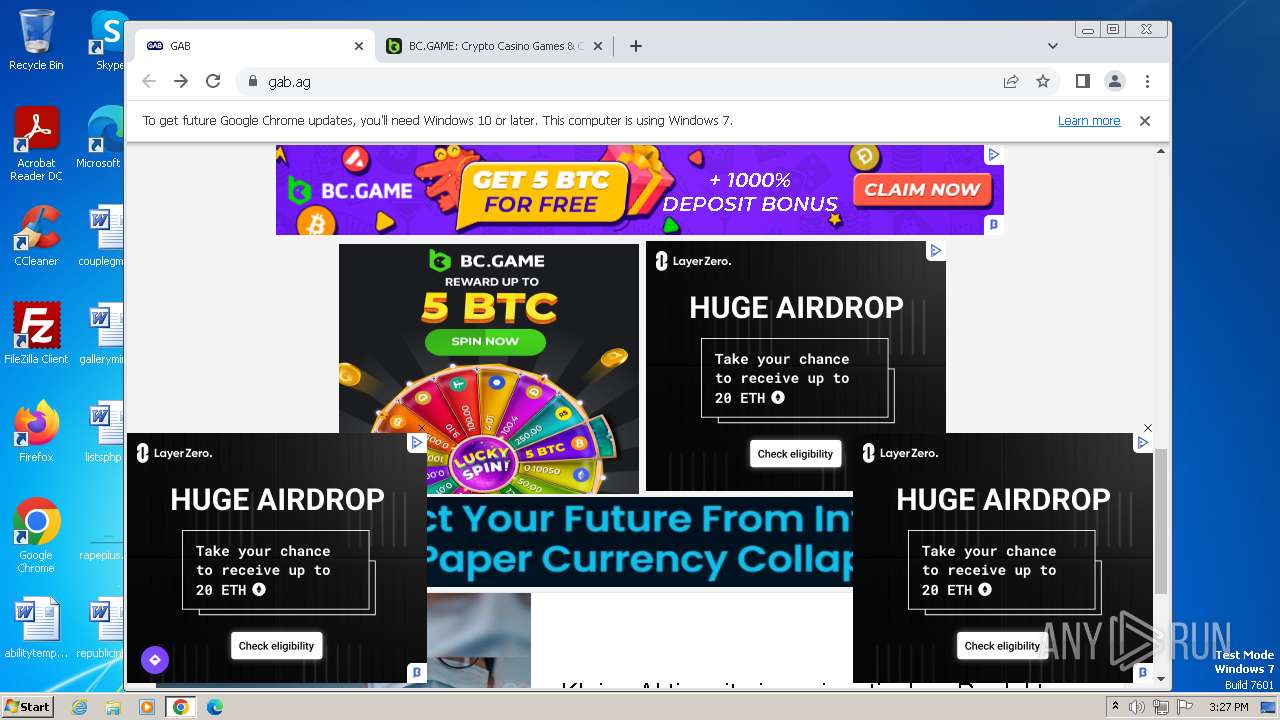Open Recycle Bin desktop icon

pyautogui.click(x=36, y=40)
